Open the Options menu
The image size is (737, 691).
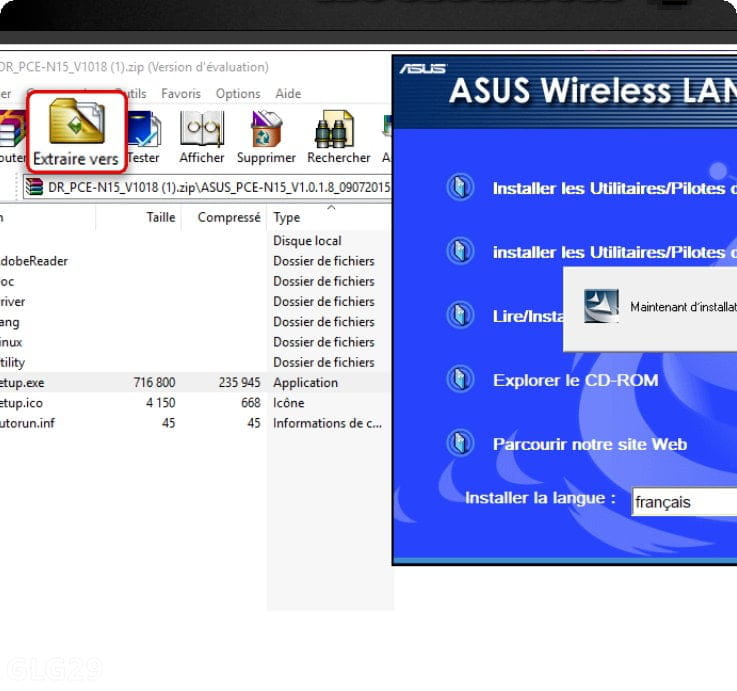click(x=238, y=94)
